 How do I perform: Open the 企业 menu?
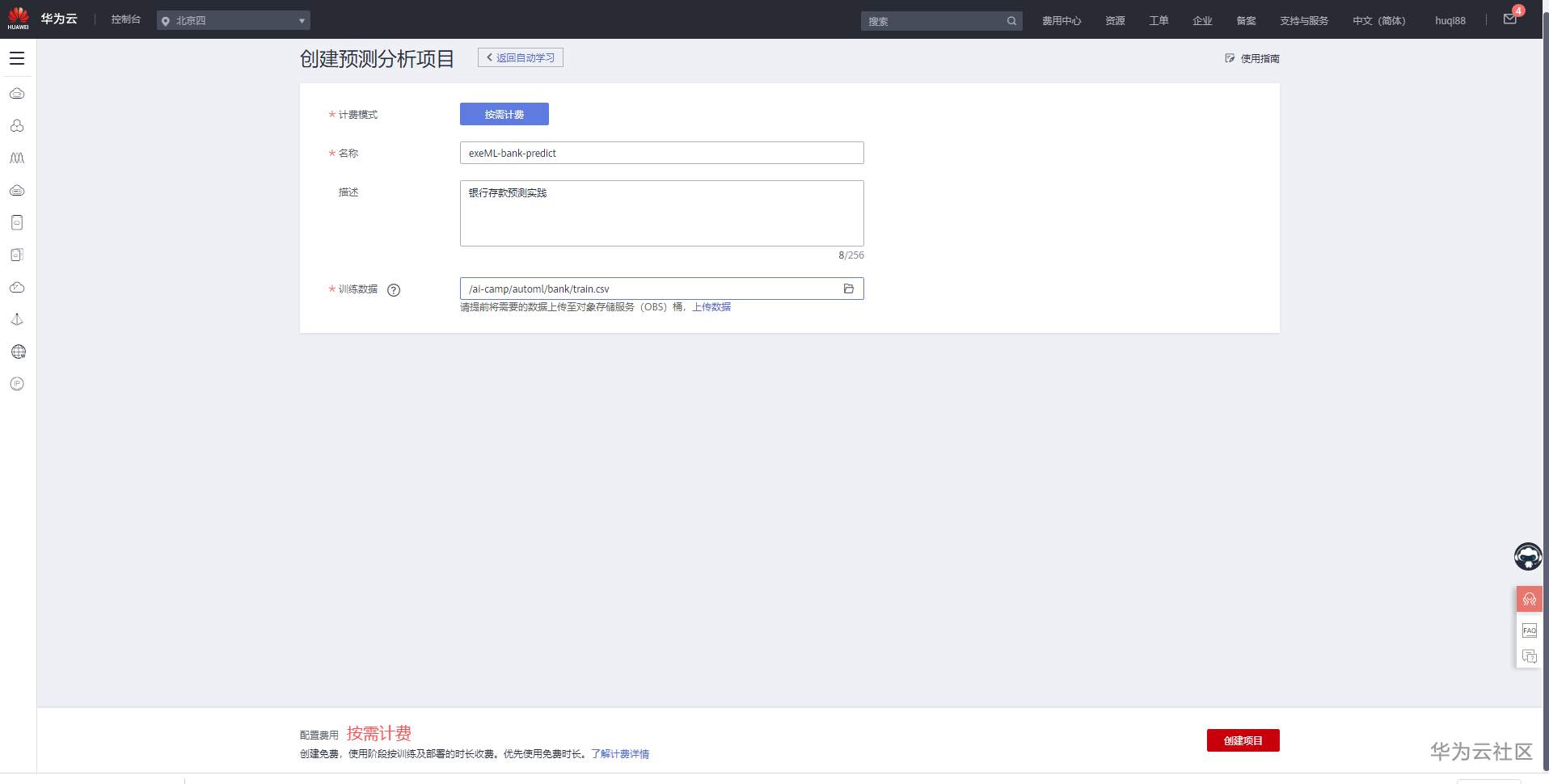click(x=1202, y=21)
